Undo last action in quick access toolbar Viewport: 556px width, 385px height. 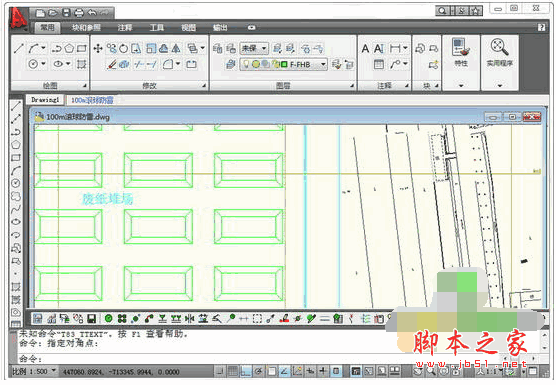point(92,13)
